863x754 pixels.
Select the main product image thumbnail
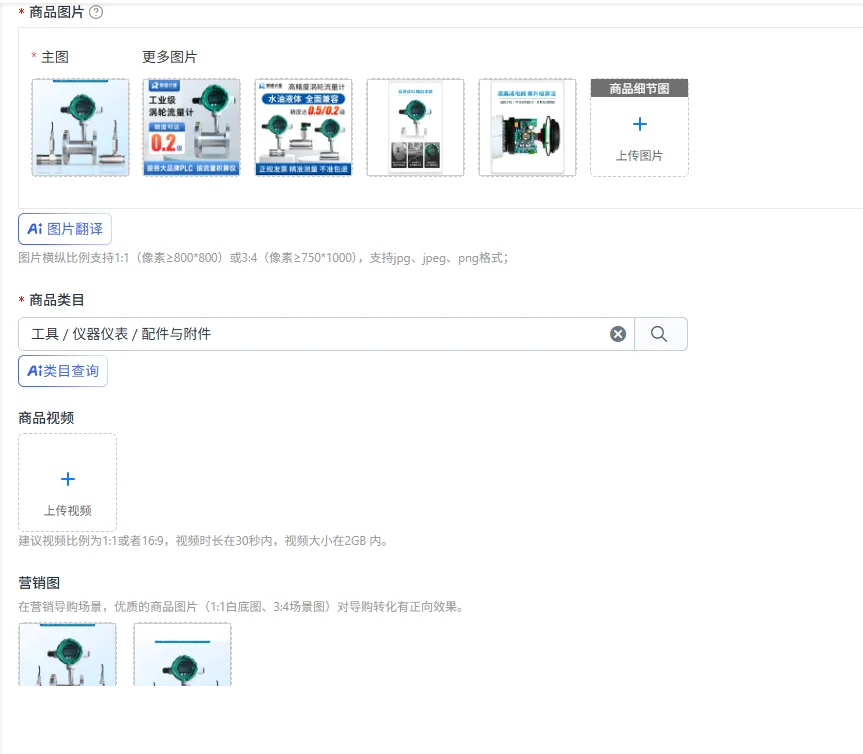coord(80,128)
